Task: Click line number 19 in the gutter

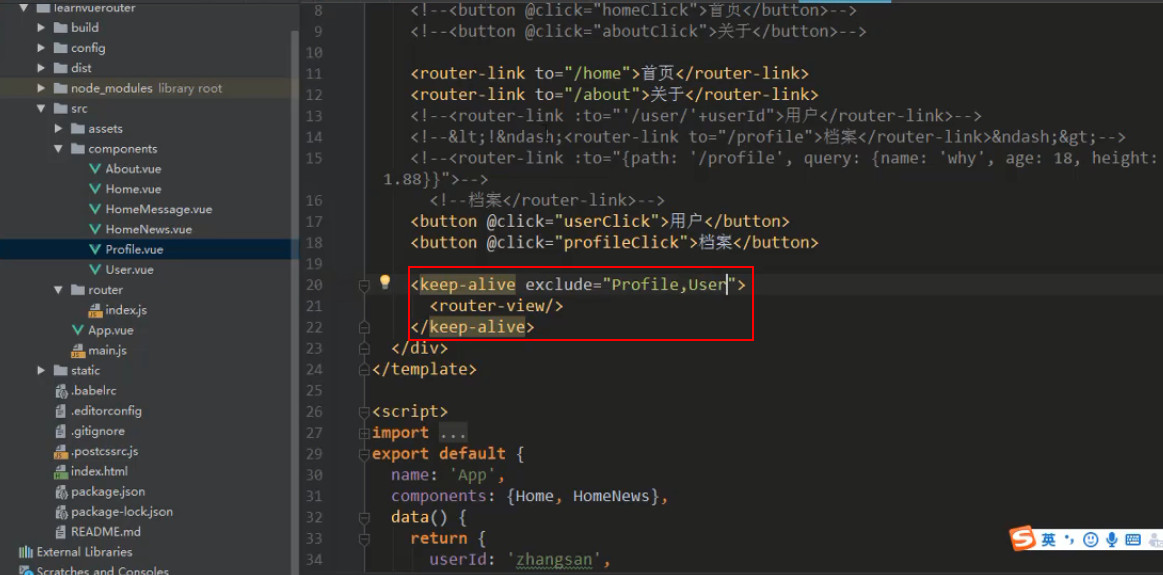Action: tap(313, 263)
